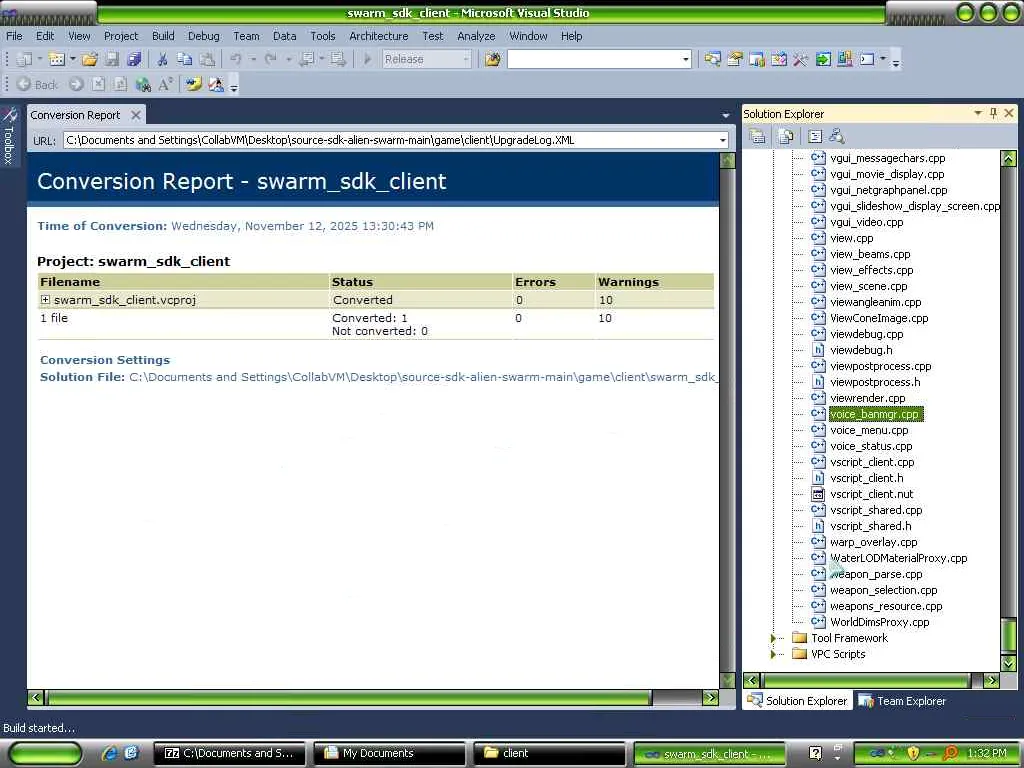Click the Redo arrow icon
Screen dimensions: 1024x768
click(x=270, y=59)
